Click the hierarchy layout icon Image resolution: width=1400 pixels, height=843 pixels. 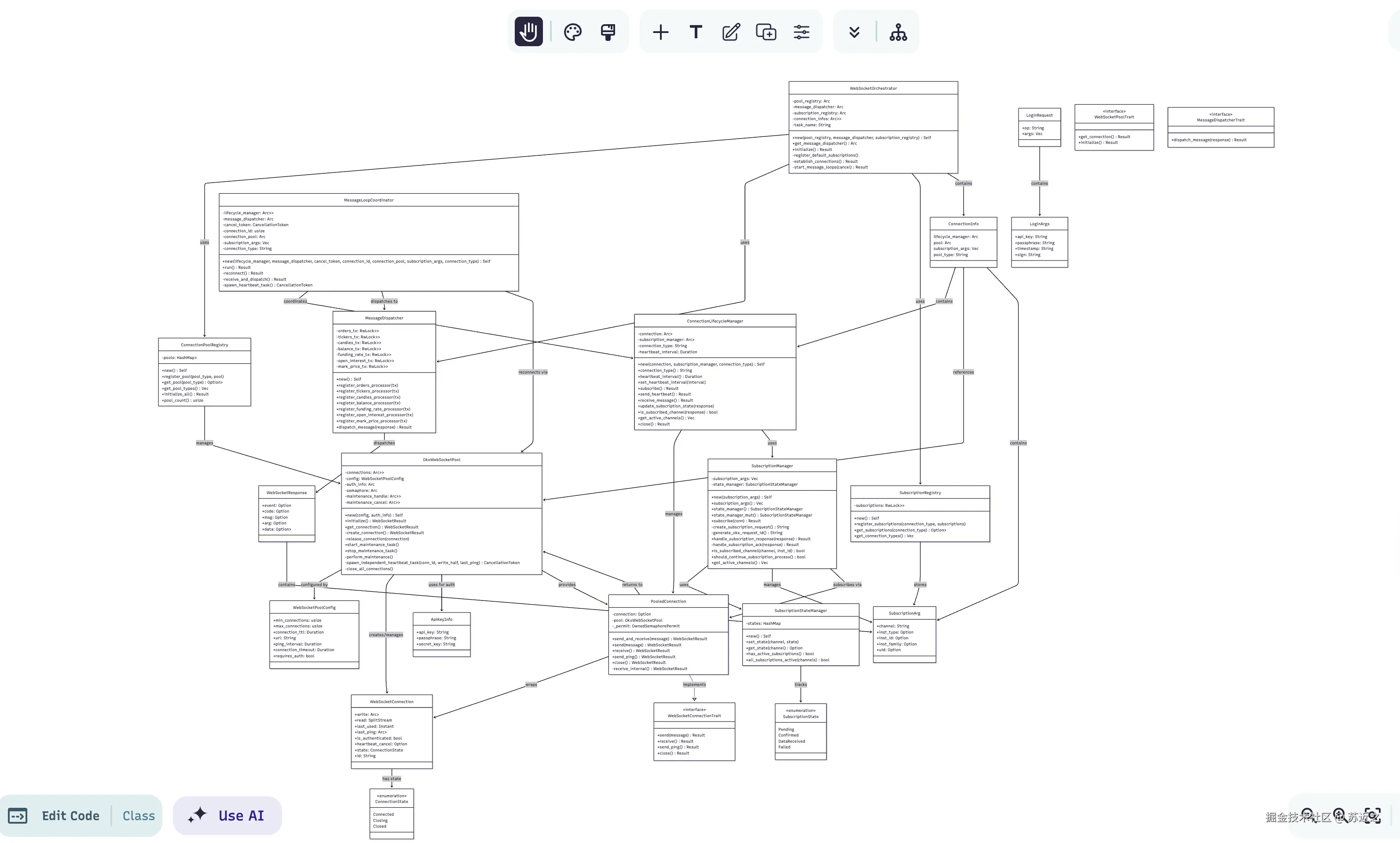click(x=898, y=32)
